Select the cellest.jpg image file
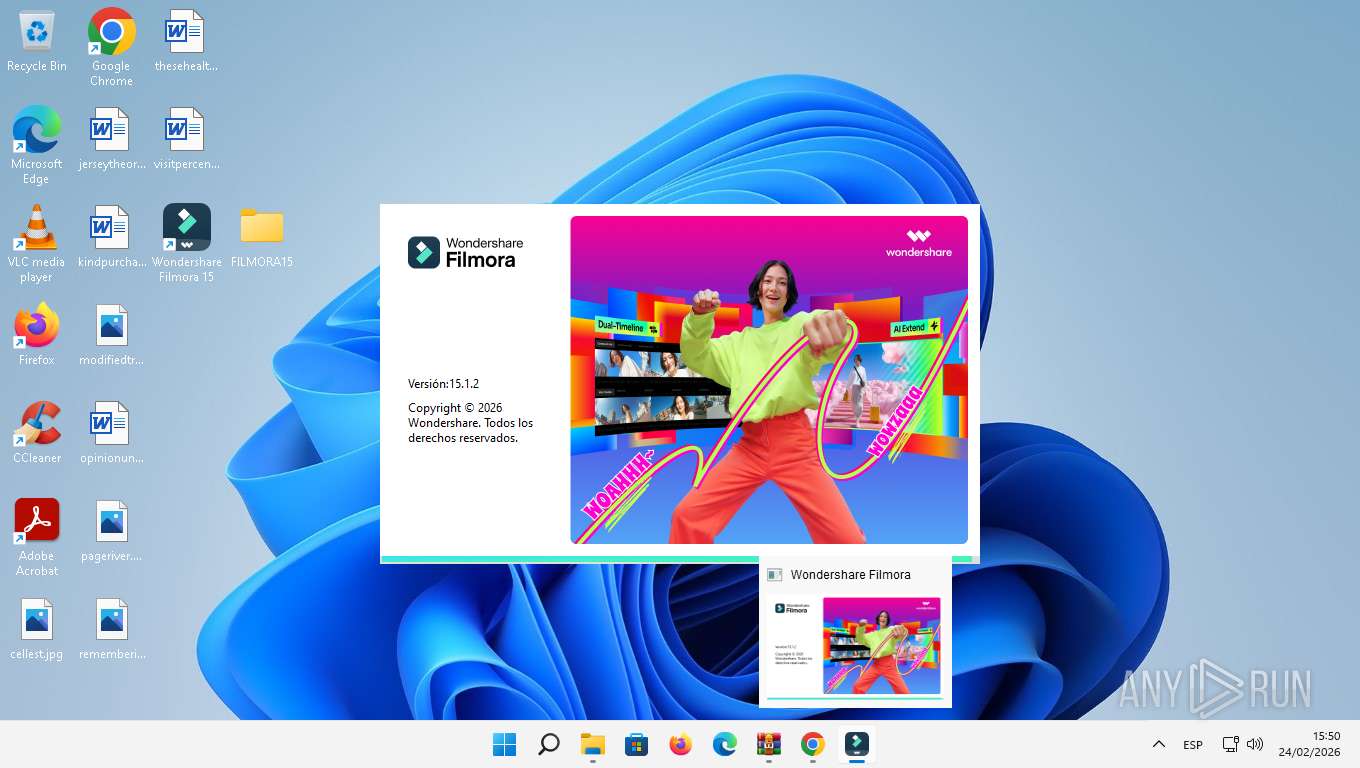 click(37, 629)
